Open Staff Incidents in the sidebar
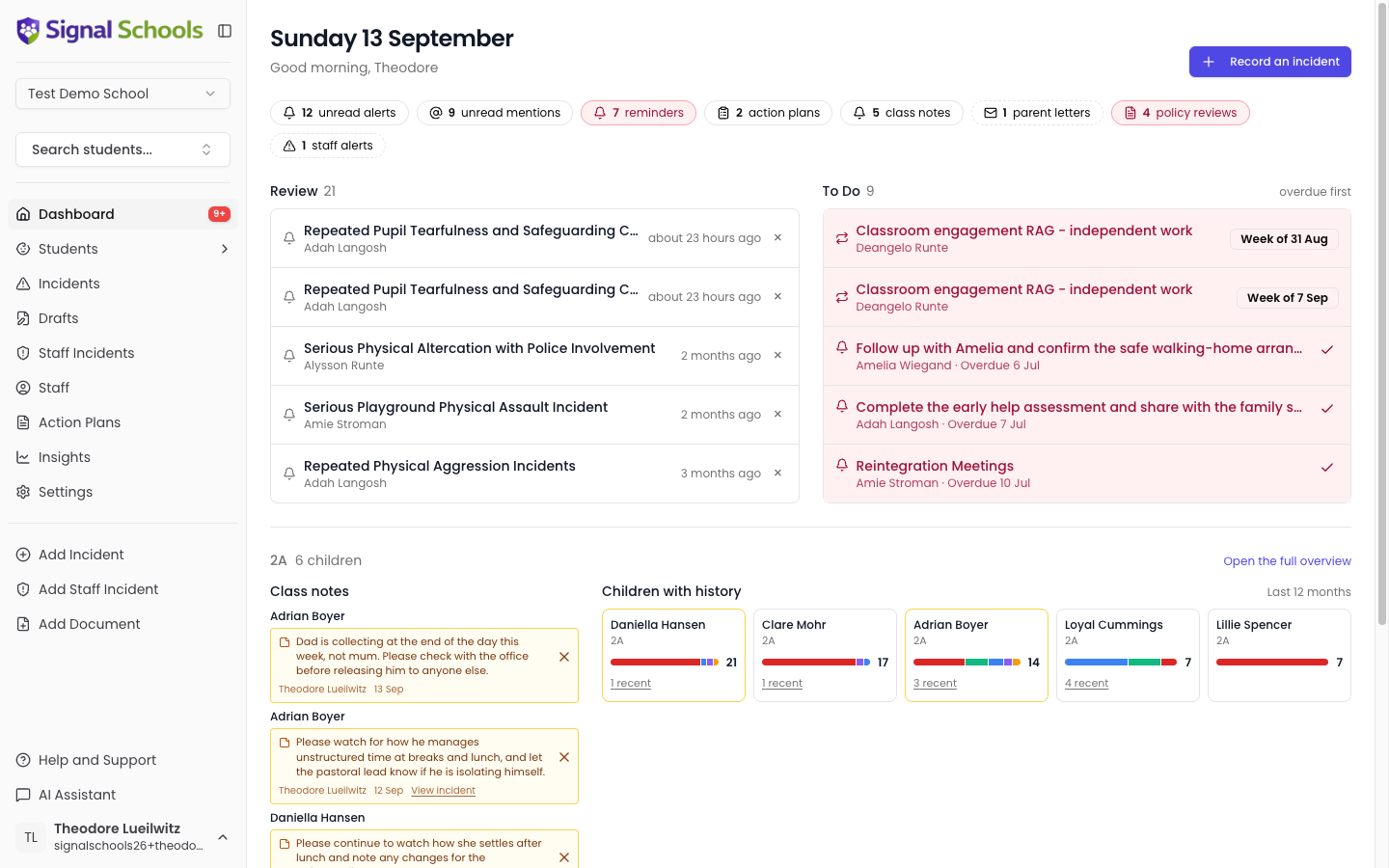This screenshot has height=868, width=1389. (123, 353)
